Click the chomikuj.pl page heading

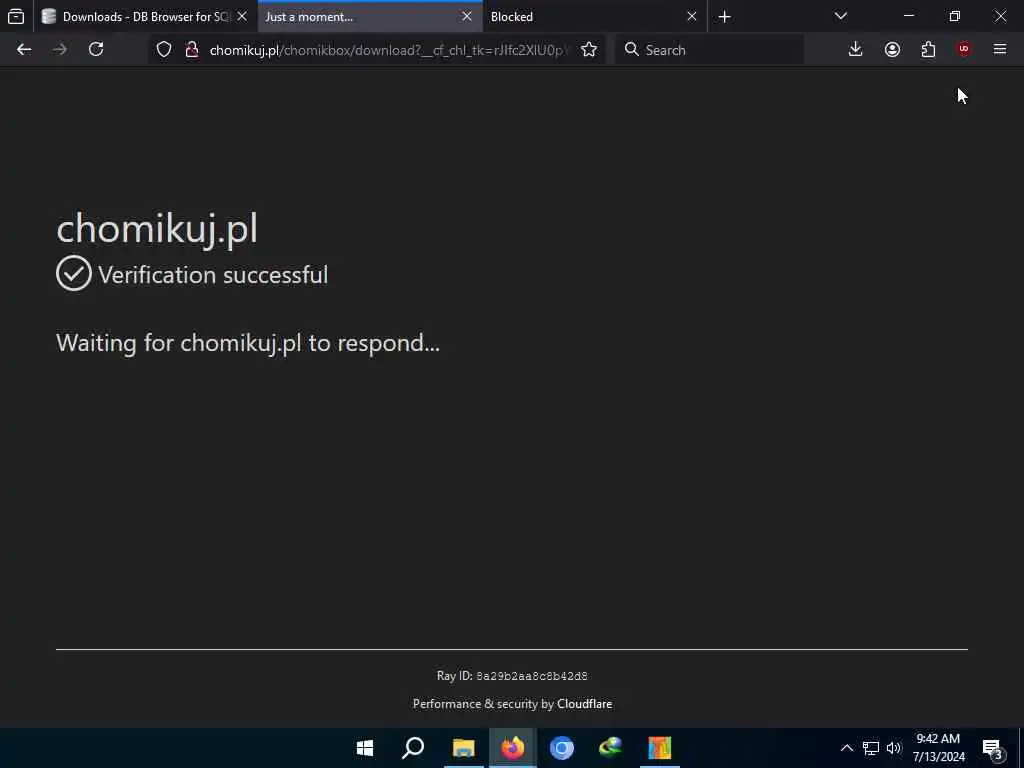[157, 229]
